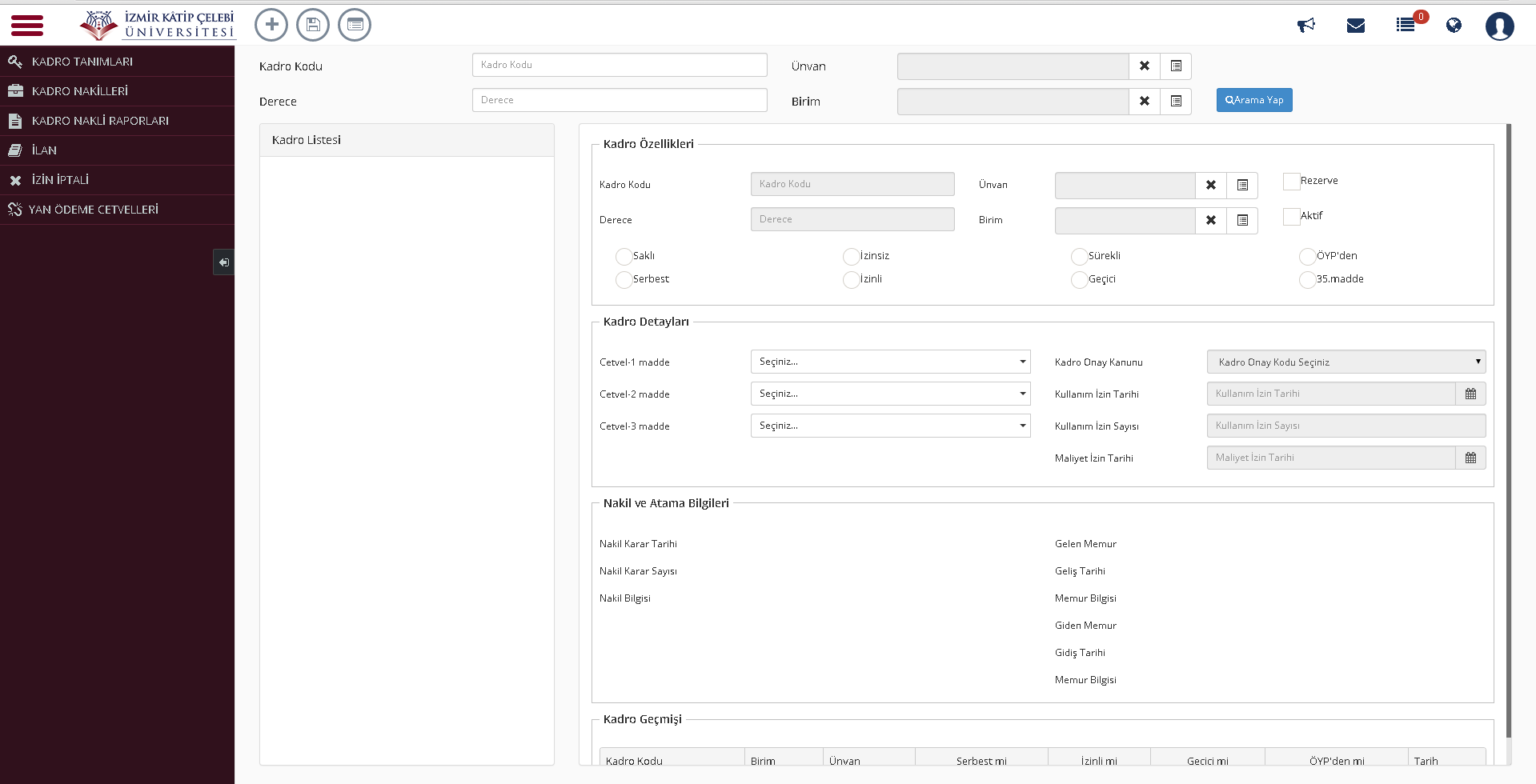Select the ÖYP'den radio button
Screen dimensions: 1536x784
[1307, 257]
